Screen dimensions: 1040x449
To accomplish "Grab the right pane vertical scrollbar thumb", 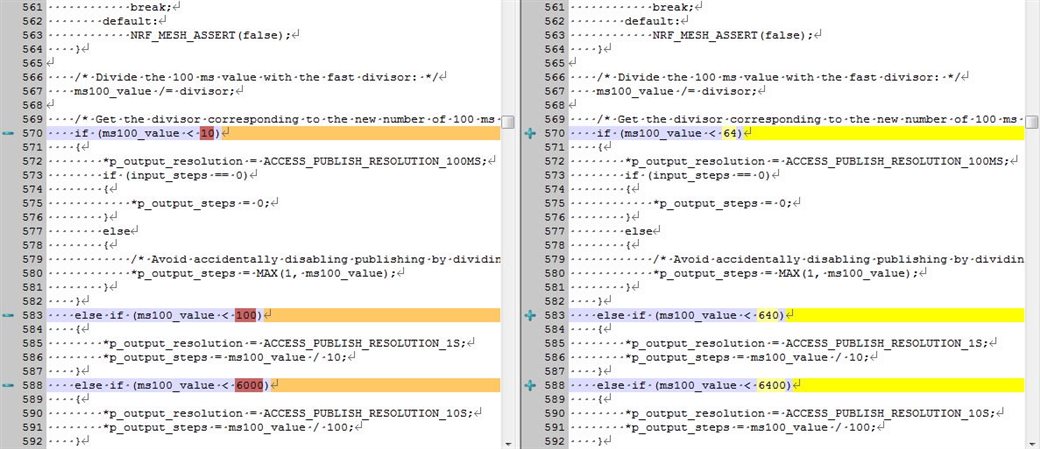I will 1031,122.
